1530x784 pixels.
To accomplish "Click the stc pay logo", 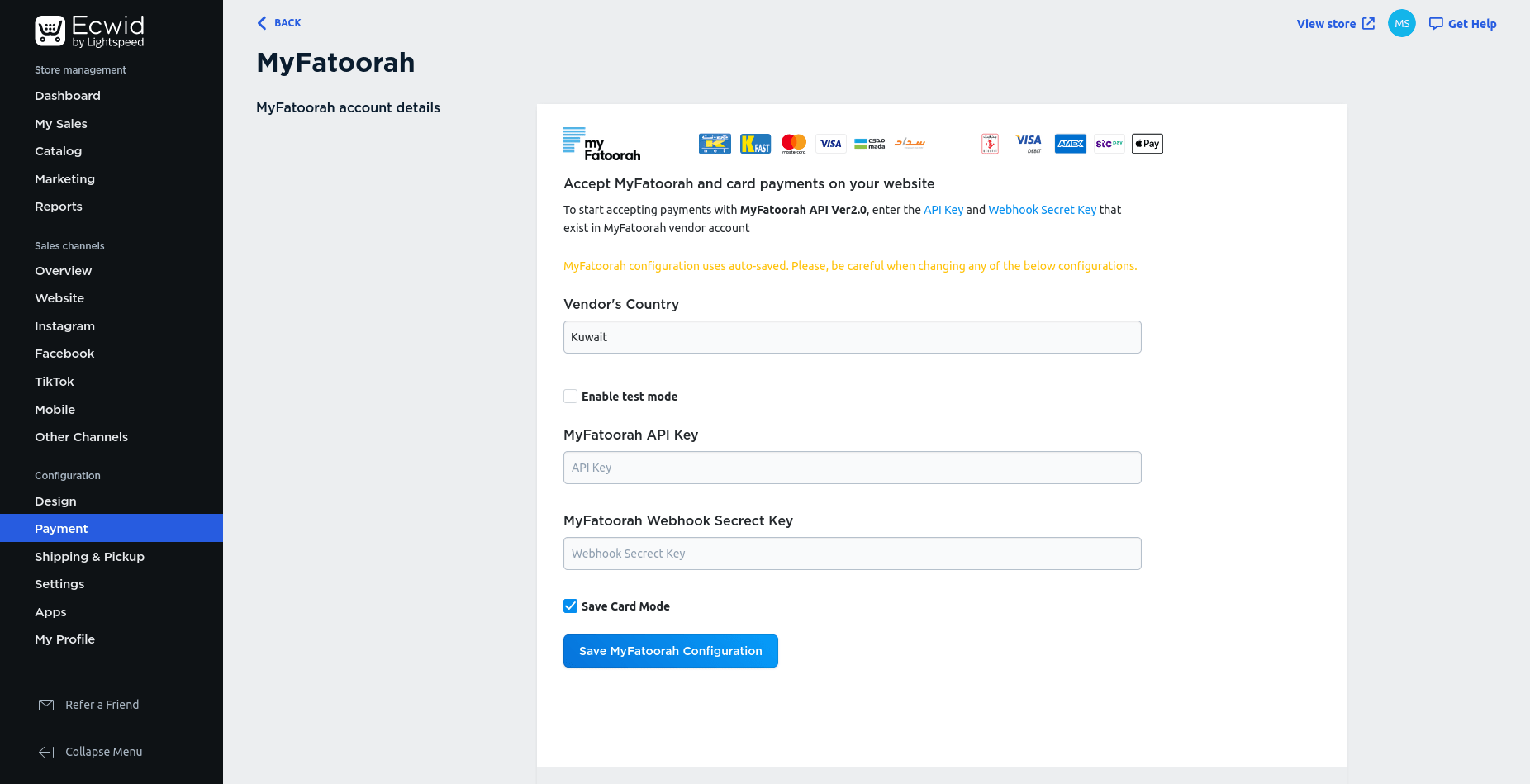I will pyautogui.click(x=1109, y=144).
